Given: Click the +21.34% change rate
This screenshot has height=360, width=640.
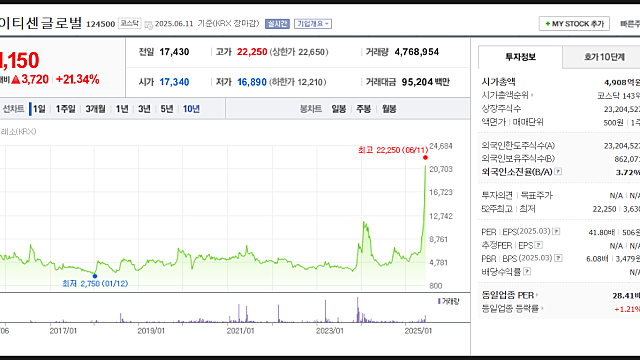Looking at the screenshot, I should click(x=78, y=79).
